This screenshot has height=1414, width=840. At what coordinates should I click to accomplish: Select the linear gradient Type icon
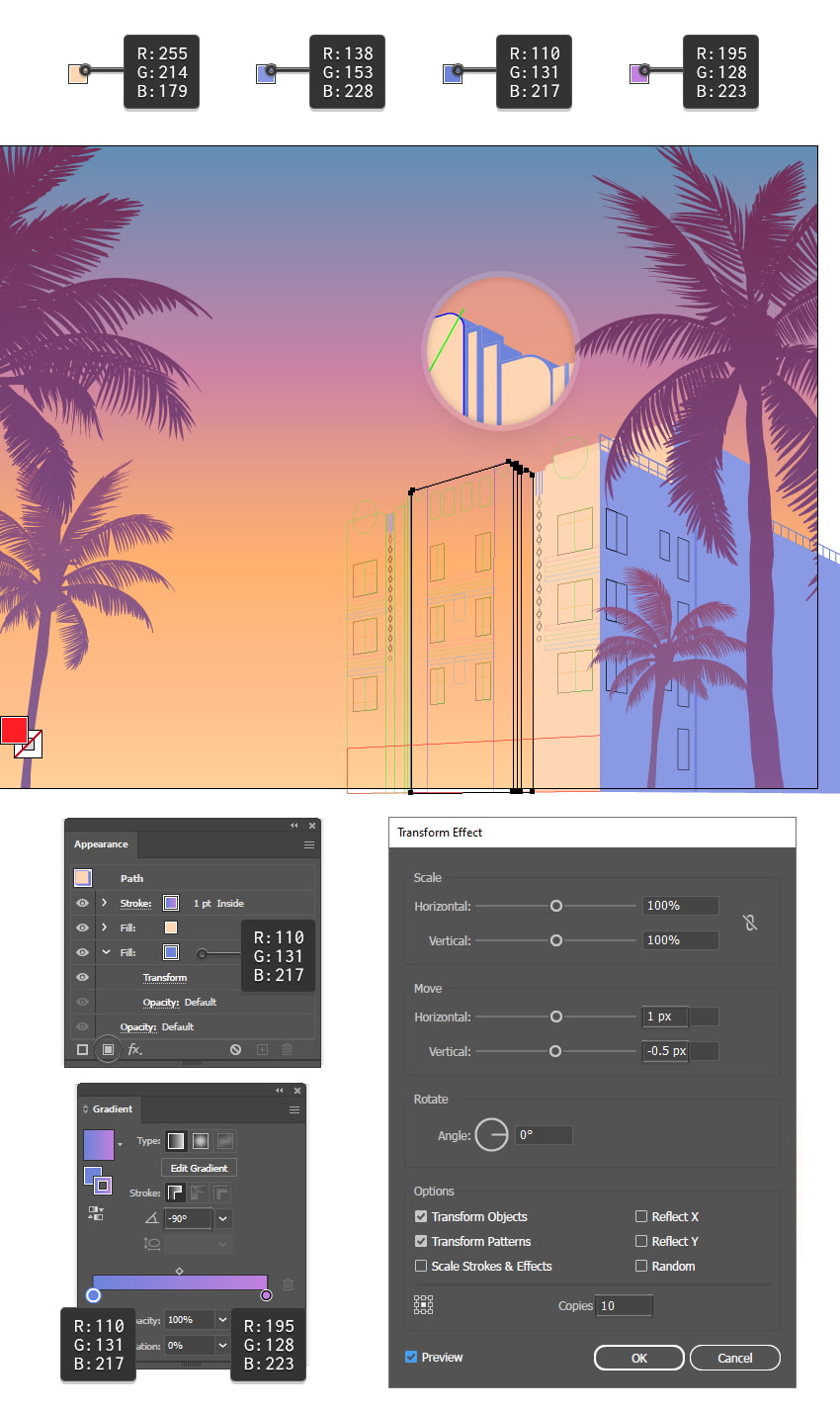(x=175, y=1140)
